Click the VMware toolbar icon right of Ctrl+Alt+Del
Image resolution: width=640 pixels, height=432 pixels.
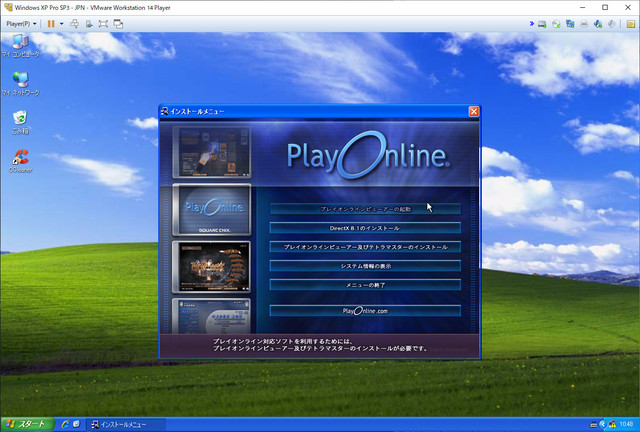click(x=89, y=24)
